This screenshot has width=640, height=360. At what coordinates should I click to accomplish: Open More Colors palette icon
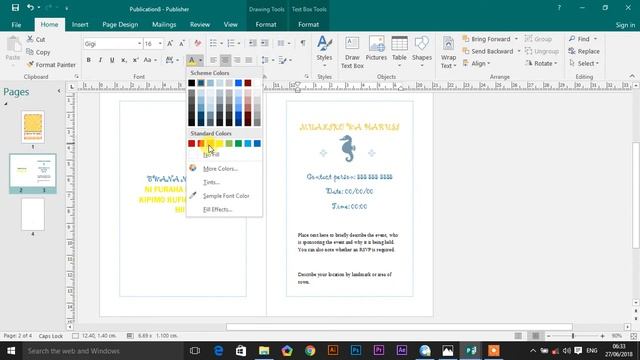pos(193,168)
